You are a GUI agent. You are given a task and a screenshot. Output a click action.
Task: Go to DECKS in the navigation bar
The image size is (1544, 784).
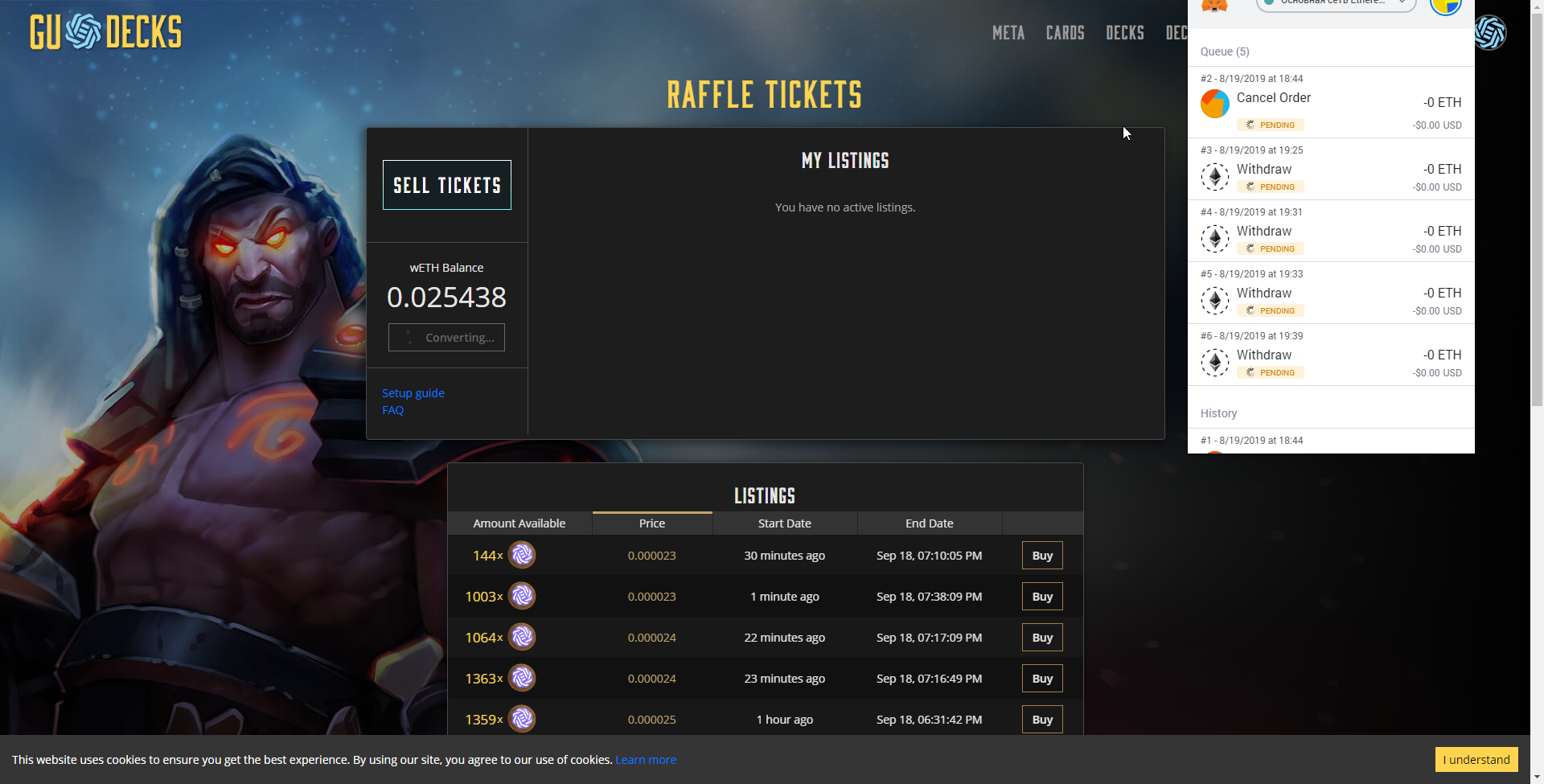coord(1125,33)
